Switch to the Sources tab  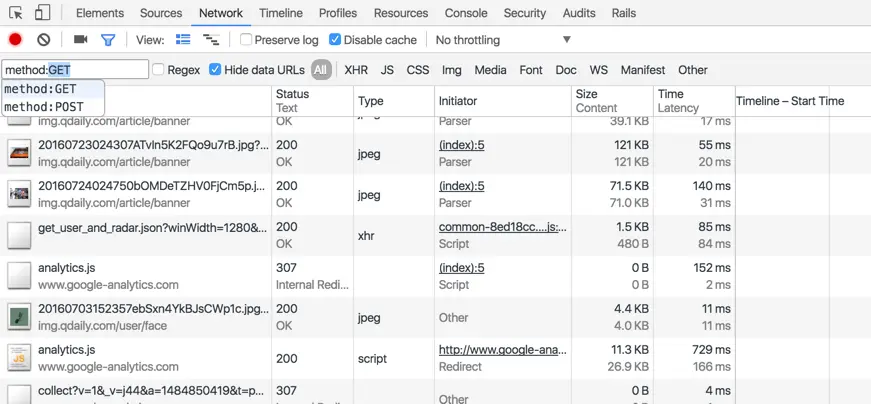pyautogui.click(x=161, y=13)
